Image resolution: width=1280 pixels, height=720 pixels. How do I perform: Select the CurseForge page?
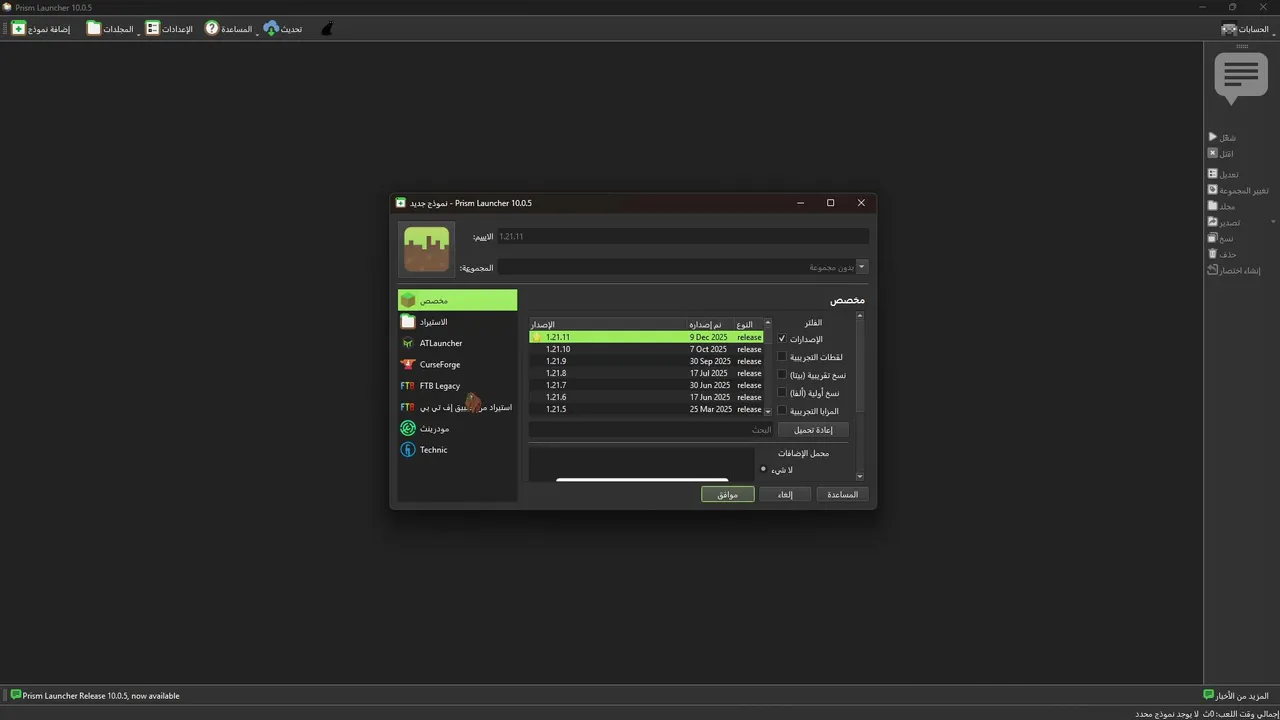457,364
